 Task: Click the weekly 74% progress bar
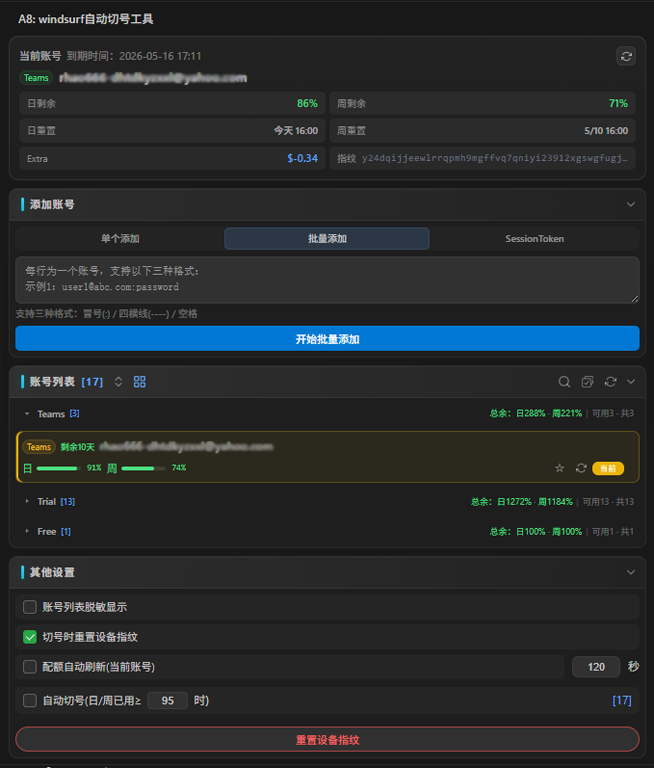[x=143, y=469]
